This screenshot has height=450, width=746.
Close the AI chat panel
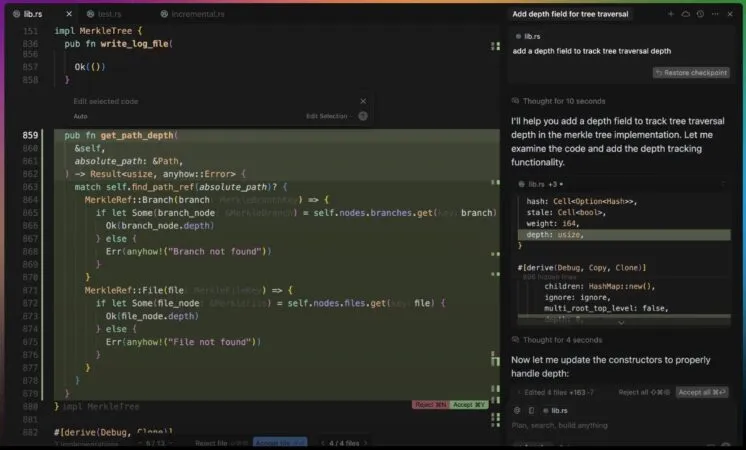(x=730, y=14)
